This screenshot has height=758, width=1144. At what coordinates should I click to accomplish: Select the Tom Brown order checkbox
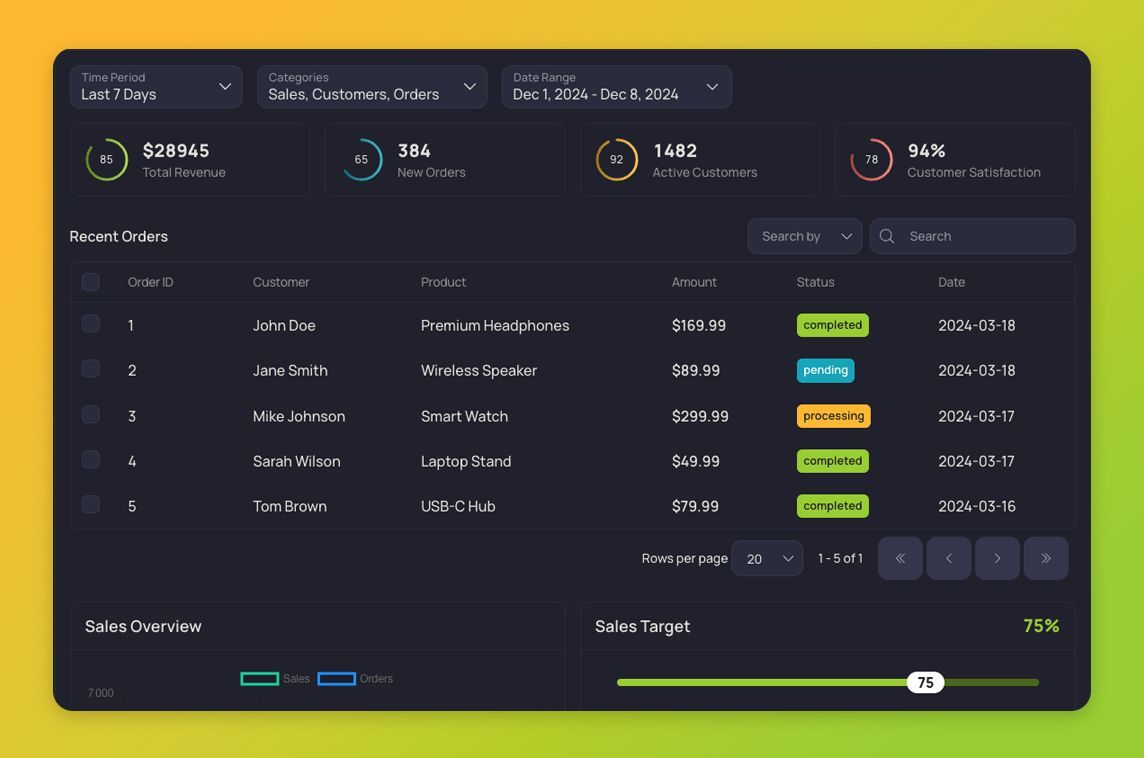90,504
